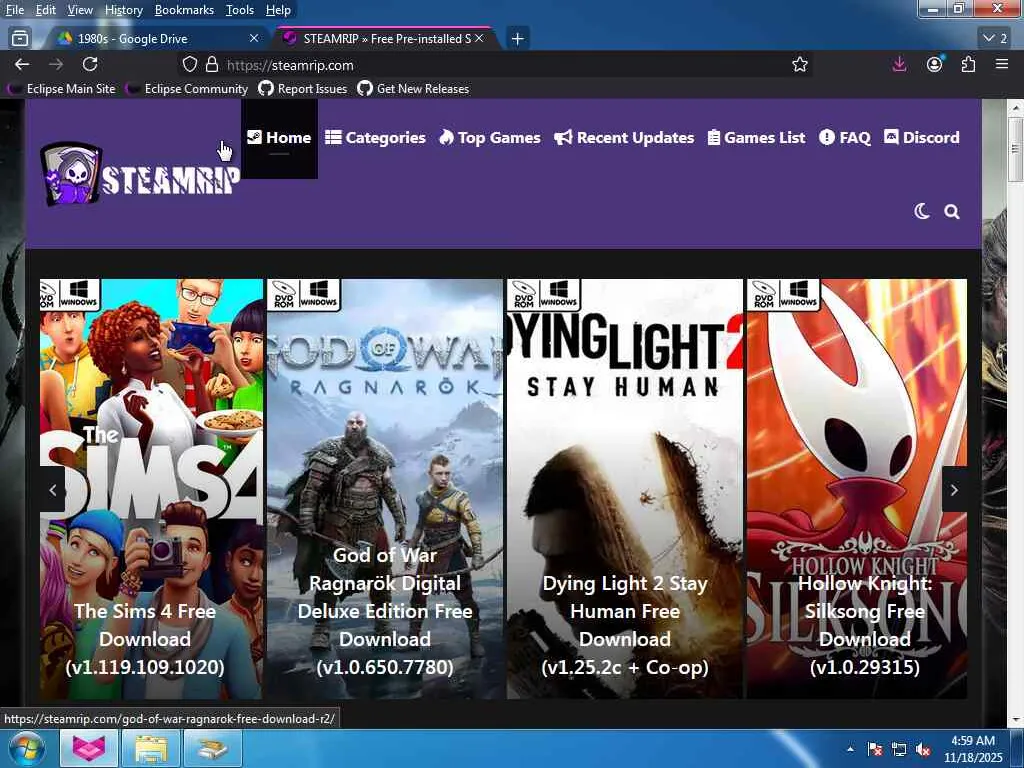Click the tracking protection shield icon

189,65
